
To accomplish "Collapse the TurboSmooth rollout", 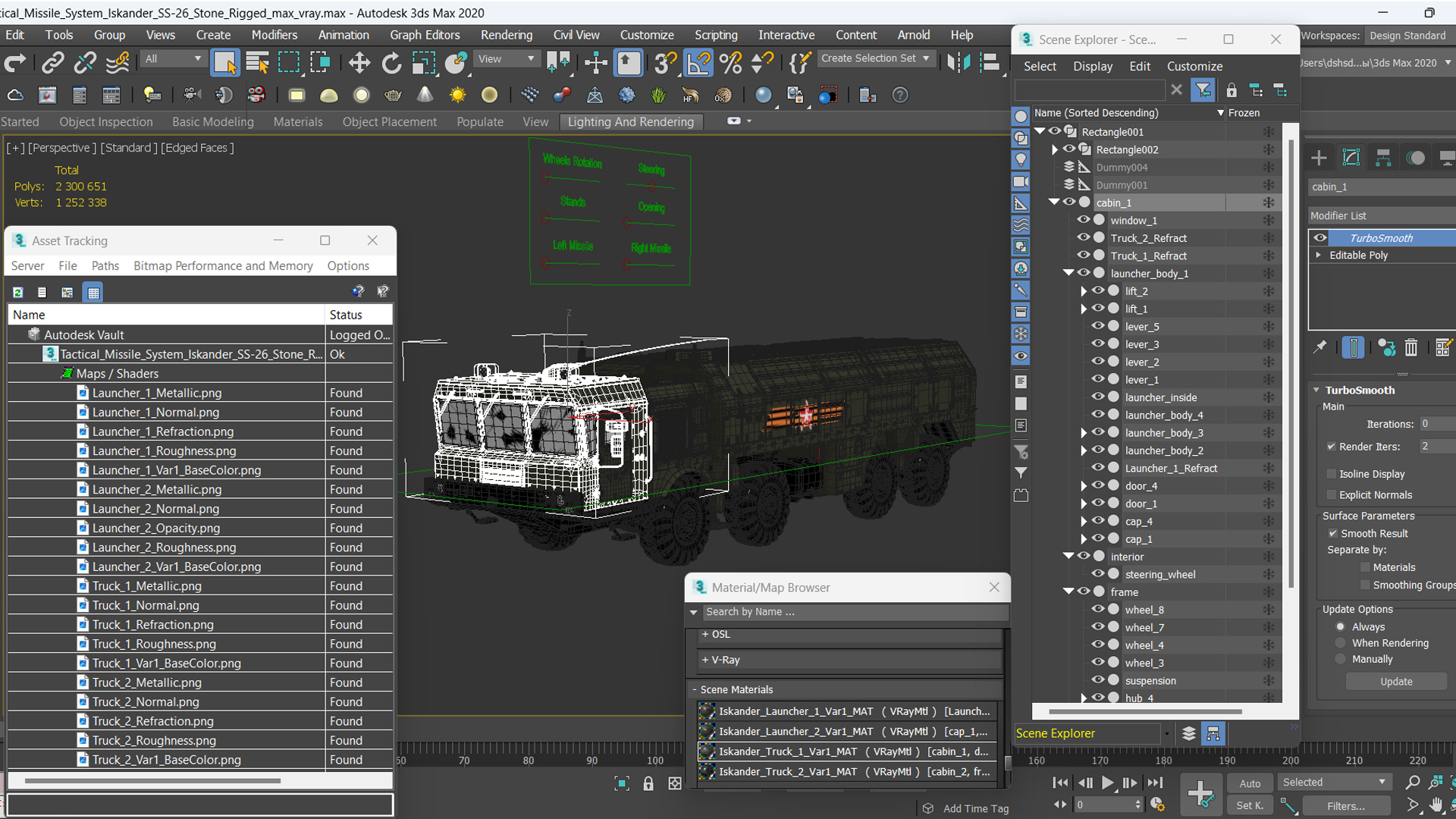I will (x=1316, y=390).
